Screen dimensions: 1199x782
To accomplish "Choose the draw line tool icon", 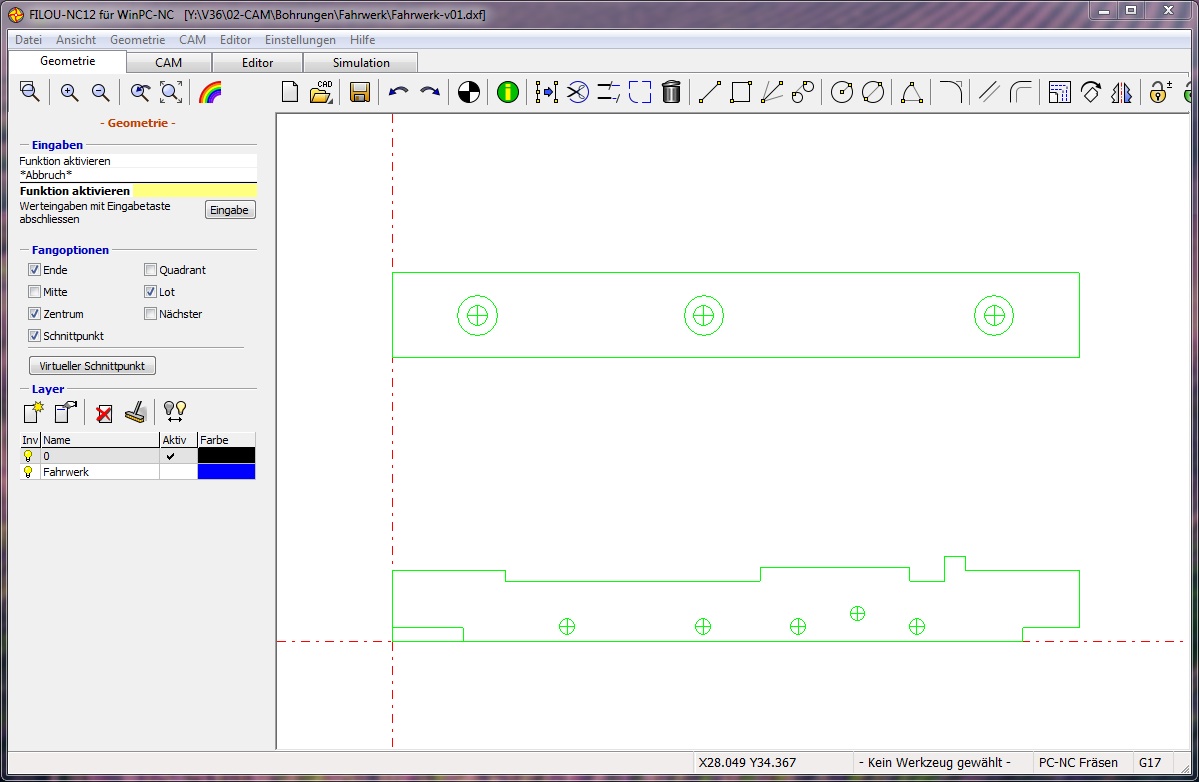I will (x=710, y=92).
